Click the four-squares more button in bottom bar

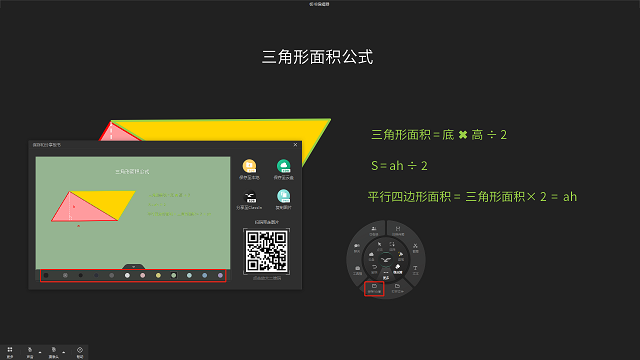coord(10,351)
